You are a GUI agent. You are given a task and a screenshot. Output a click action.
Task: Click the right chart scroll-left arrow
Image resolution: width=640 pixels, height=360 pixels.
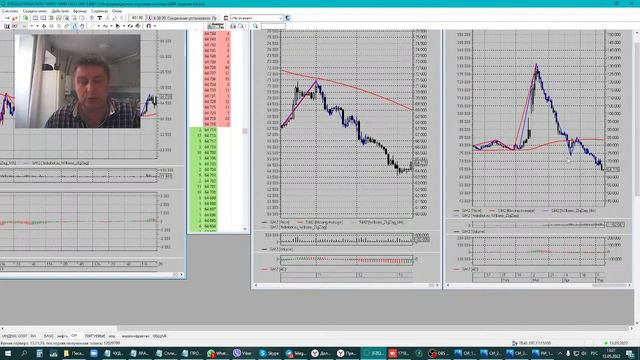coord(448,285)
